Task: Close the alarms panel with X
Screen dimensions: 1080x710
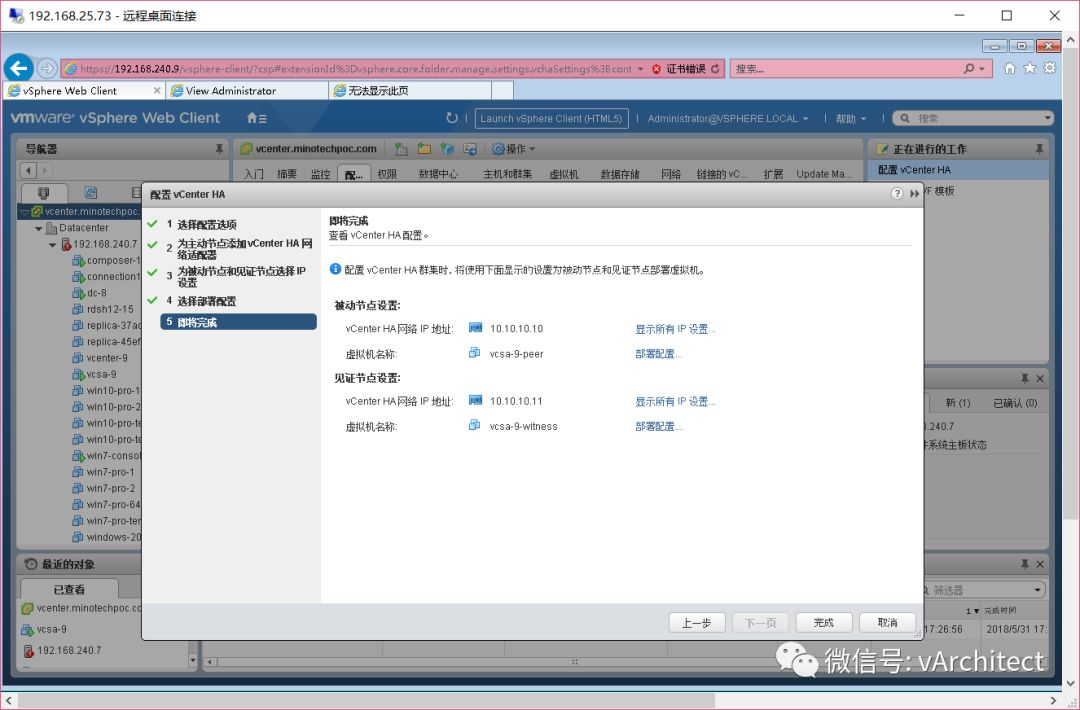Action: pos(1040,379)
